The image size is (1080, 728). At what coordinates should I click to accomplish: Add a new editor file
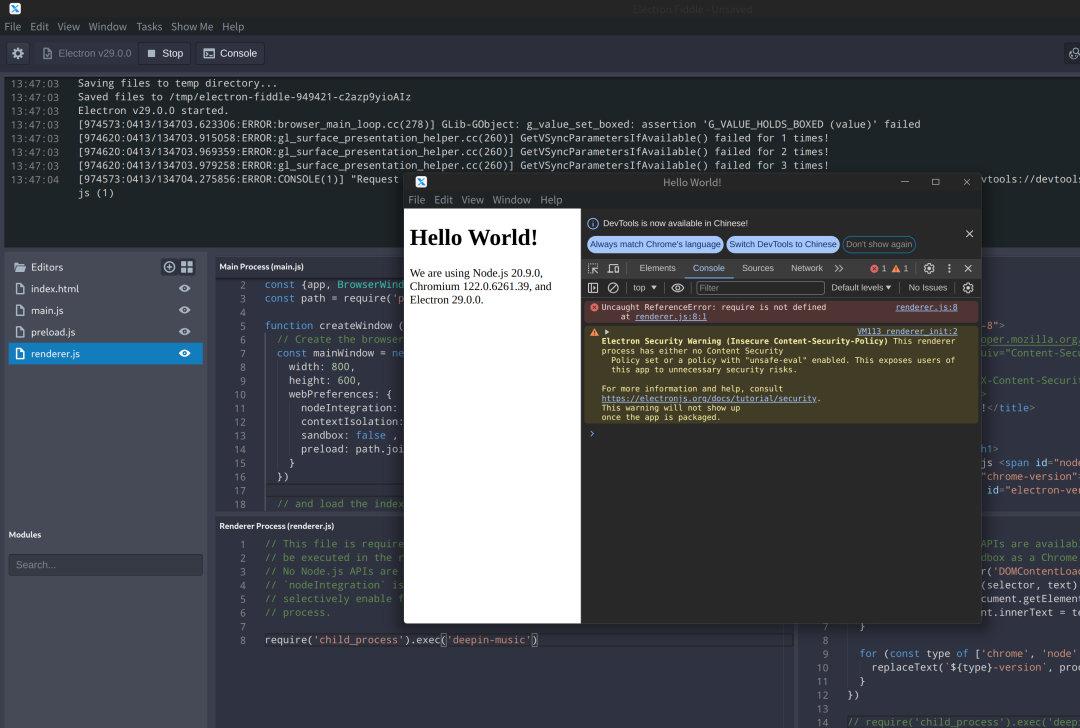pos(169,267)
